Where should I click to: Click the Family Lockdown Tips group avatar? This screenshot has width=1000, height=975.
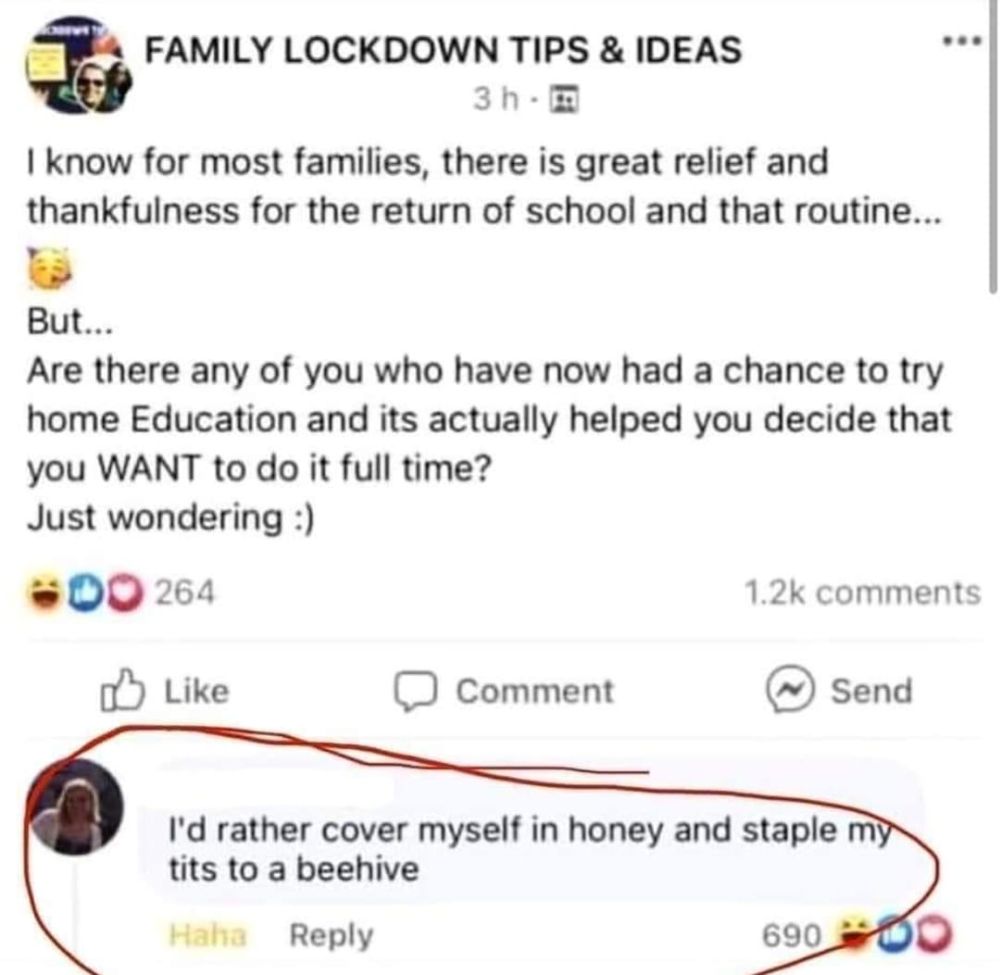pyautogui.click(x=79, y=67)
